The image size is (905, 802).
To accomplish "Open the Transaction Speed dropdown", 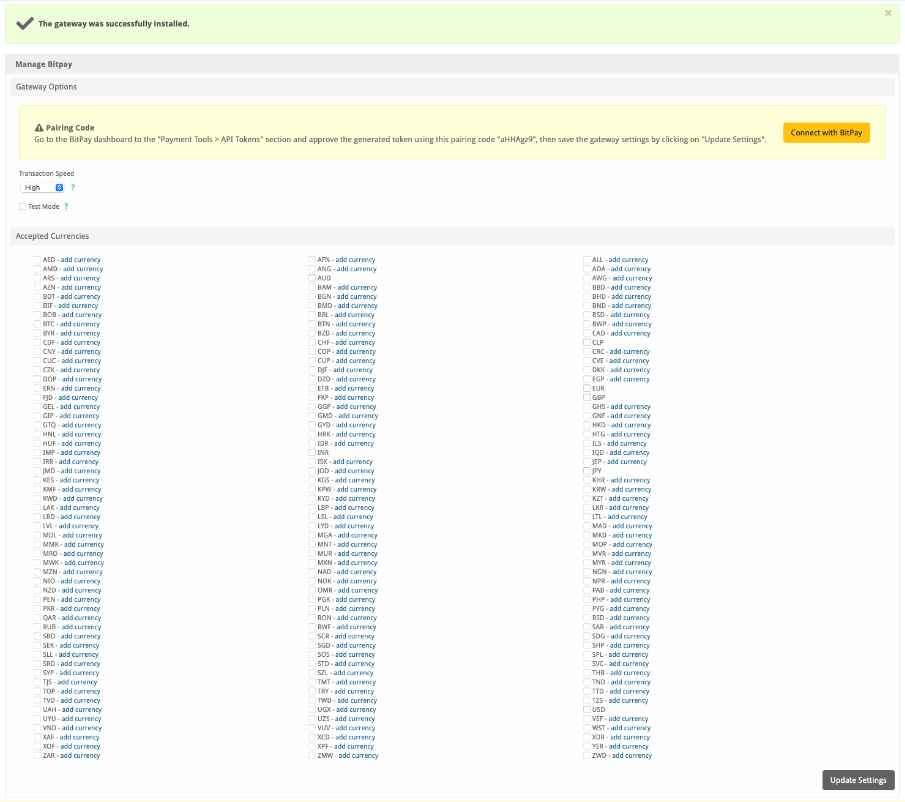I will tap(44, 187).
